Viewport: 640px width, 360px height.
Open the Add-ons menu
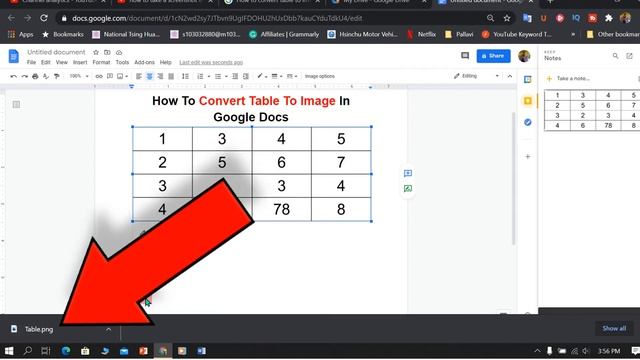(x=144, y=62)
